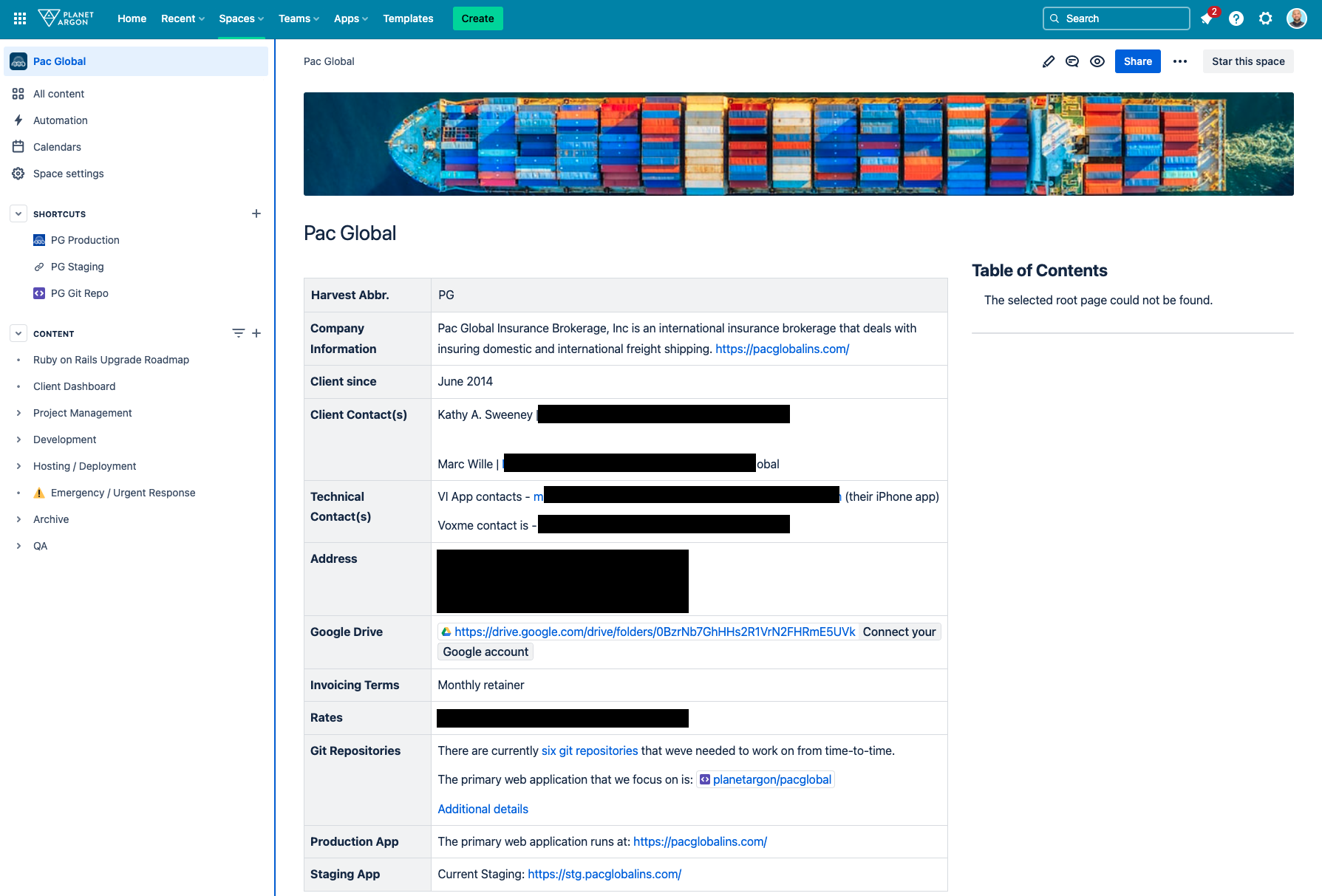Image resolution: width=1322 pixels, height=896 pixels.
Task: Open the Additional details link
Action: 483,809
